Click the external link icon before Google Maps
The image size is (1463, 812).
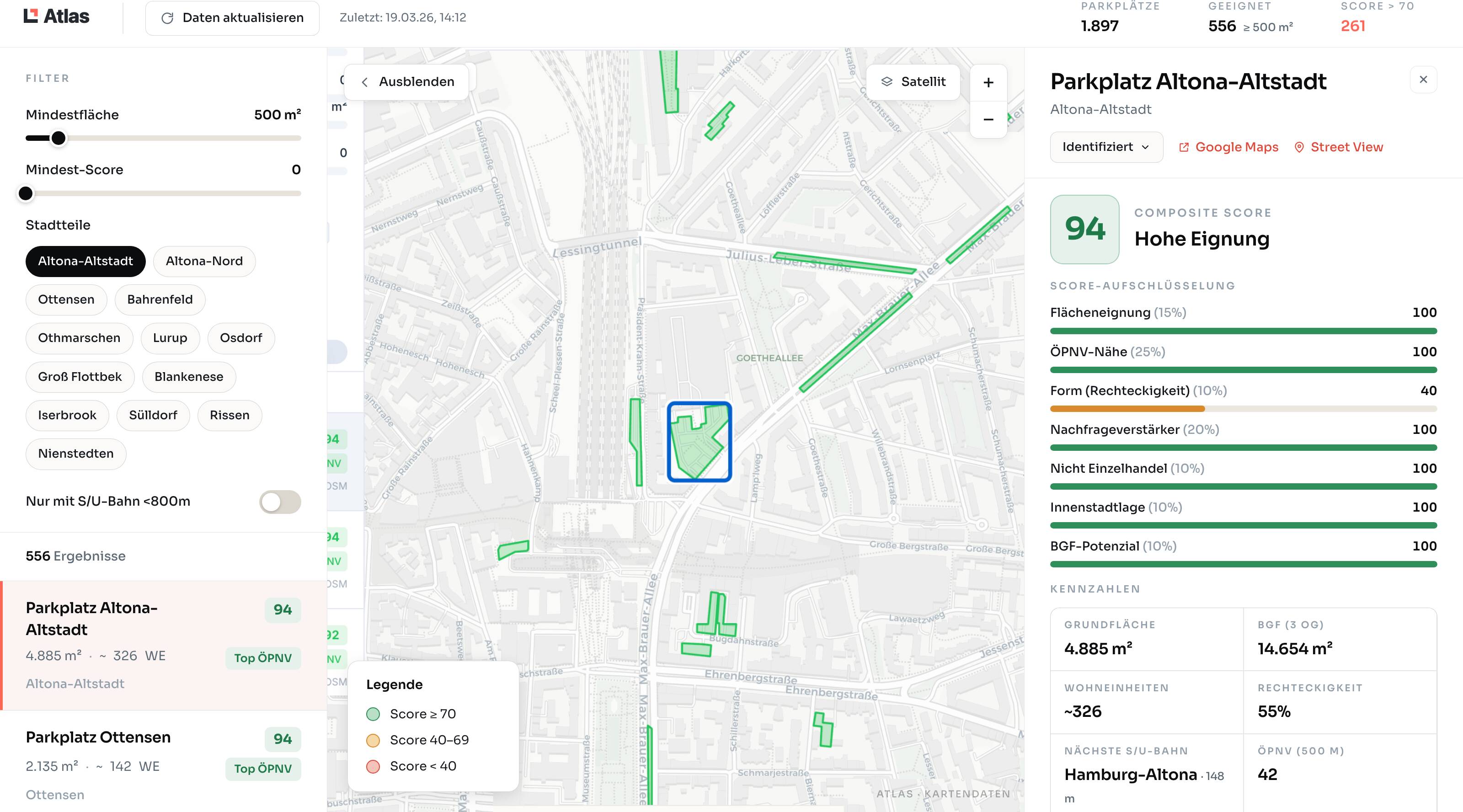[x=1184, y=148]
